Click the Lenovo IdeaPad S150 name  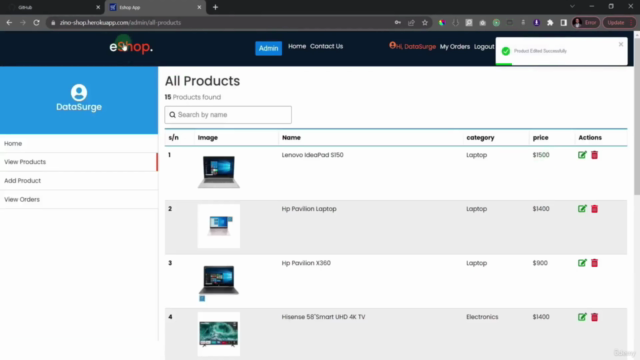[313, 155]
